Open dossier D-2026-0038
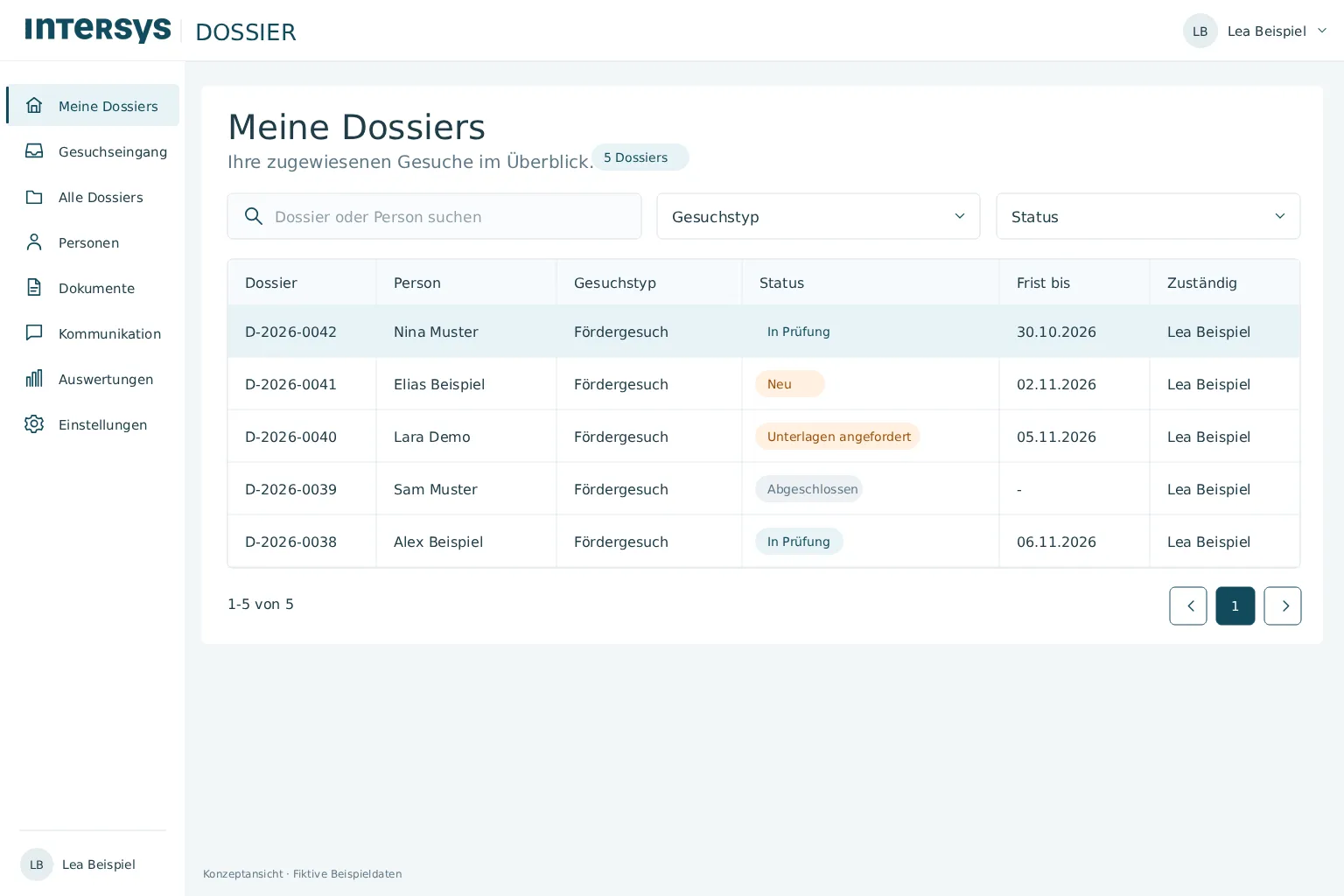The width and height of the screenshot is (1344, 896). [x=290, y=542]
